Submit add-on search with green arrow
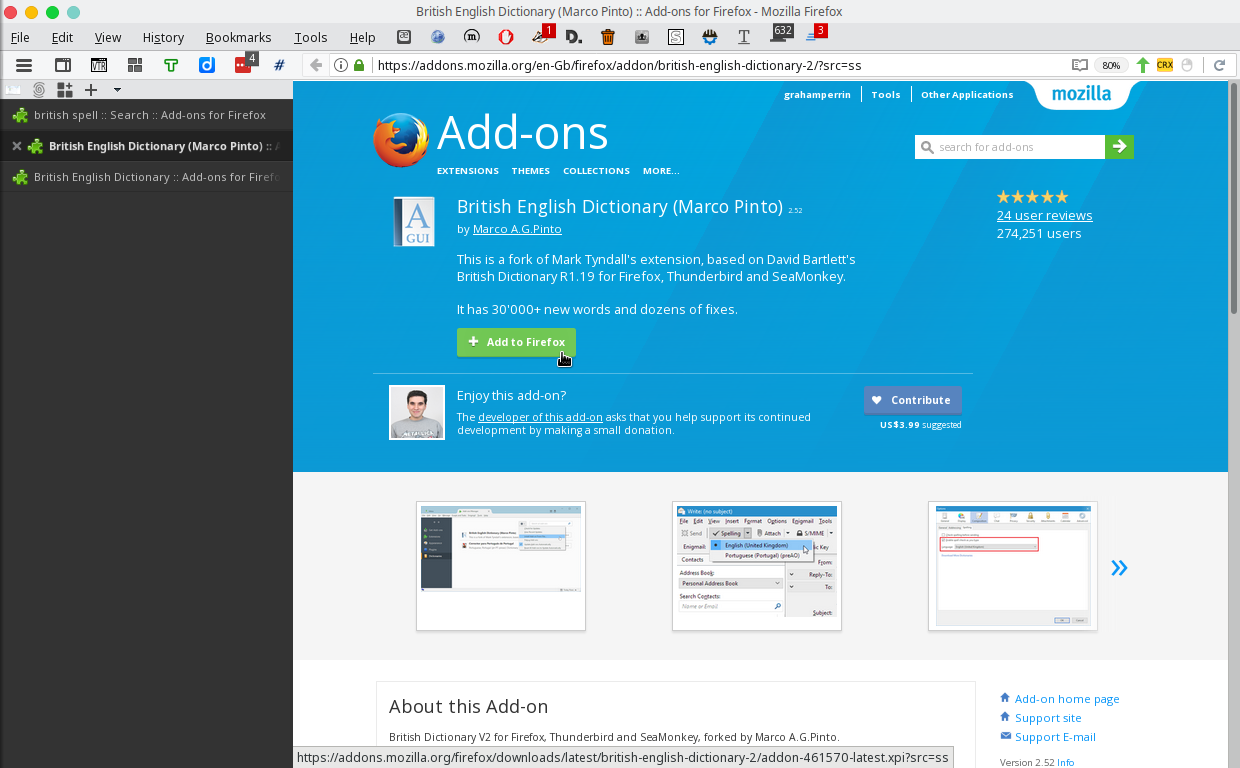Viewport: 1240px width, 768px height. point(1119,147)
